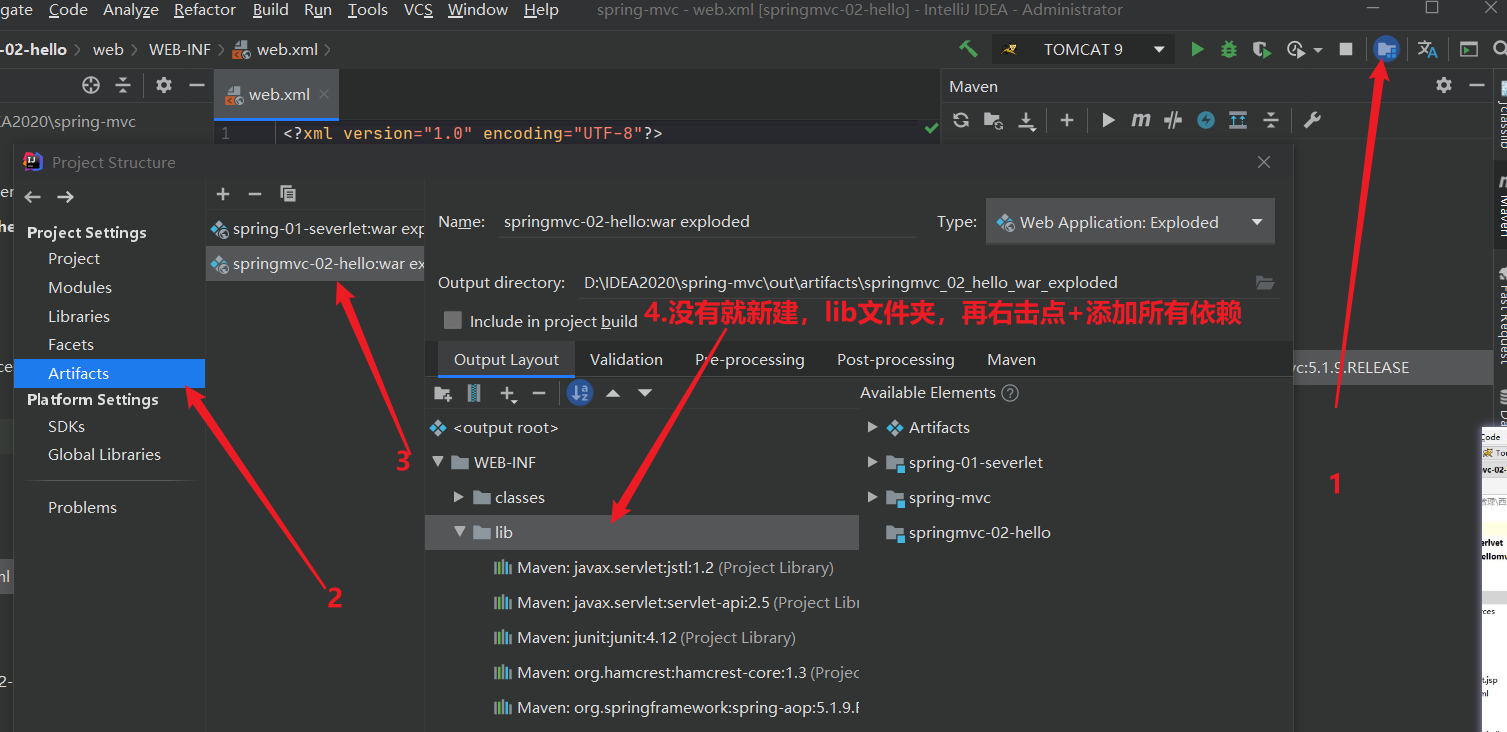Select spring-01-severlet:war exploded artifact

[x=316, y=229]
